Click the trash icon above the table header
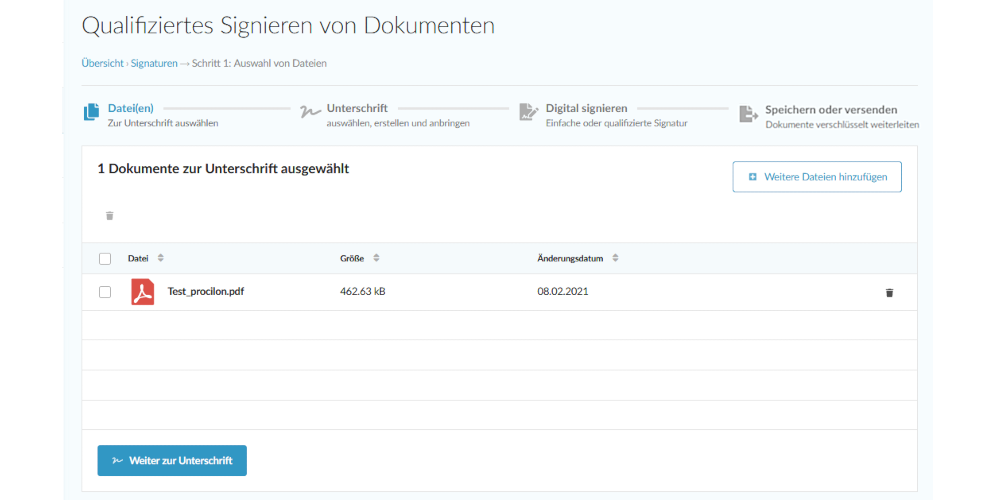Screen dimensions: 1000x500 (x=110, y=216)
